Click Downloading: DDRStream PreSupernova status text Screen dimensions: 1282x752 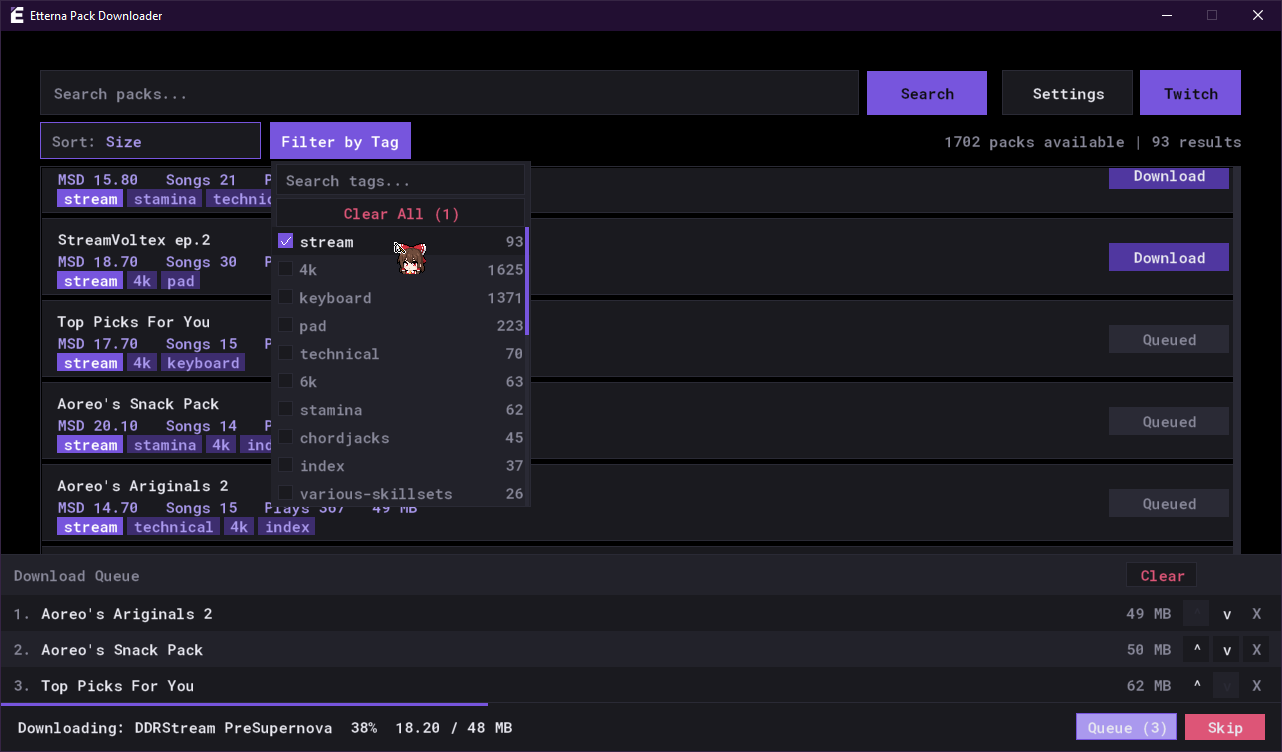coord(174,728)
